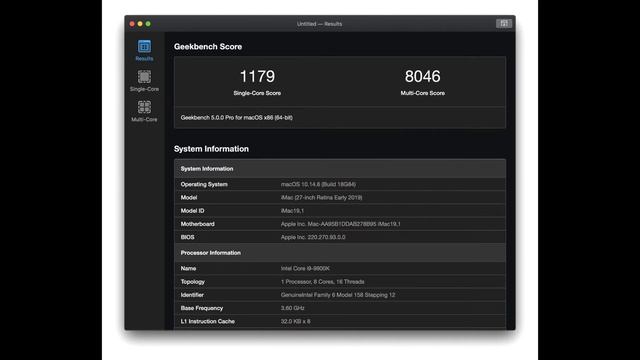Viewport: 640px width, 360px height.
Task: Click the Operating System row label
Action: pos(204,184)
